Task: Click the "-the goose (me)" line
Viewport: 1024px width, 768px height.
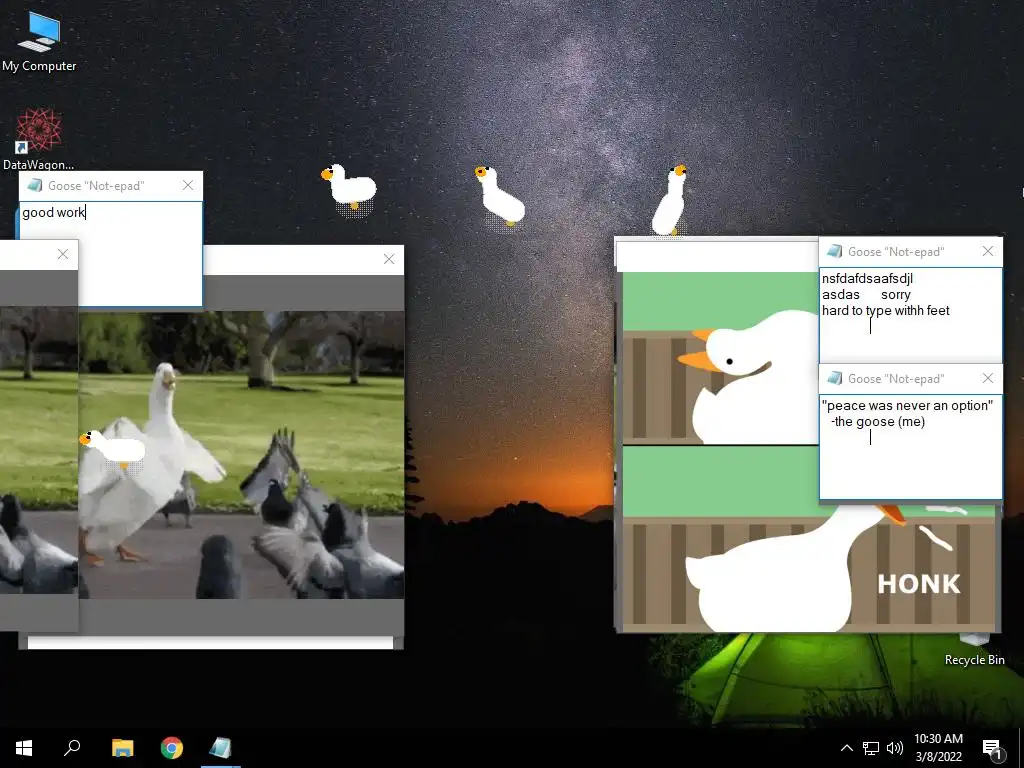Action: (x=878, y=422)
